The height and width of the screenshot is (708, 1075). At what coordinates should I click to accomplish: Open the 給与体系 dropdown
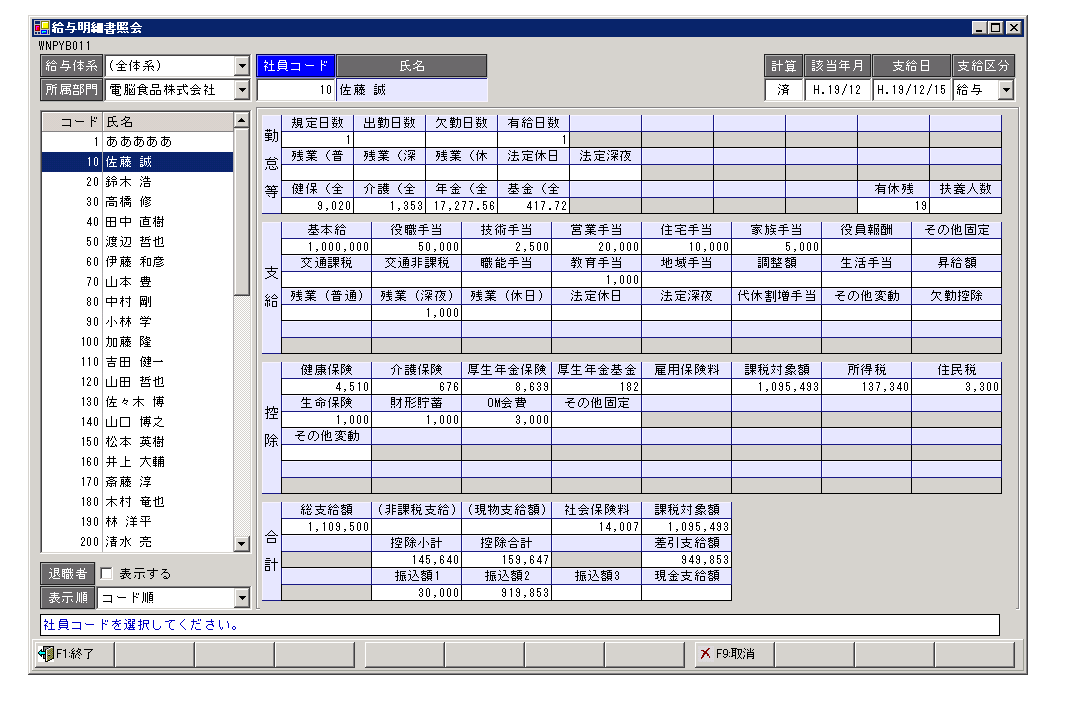[241, 66]
